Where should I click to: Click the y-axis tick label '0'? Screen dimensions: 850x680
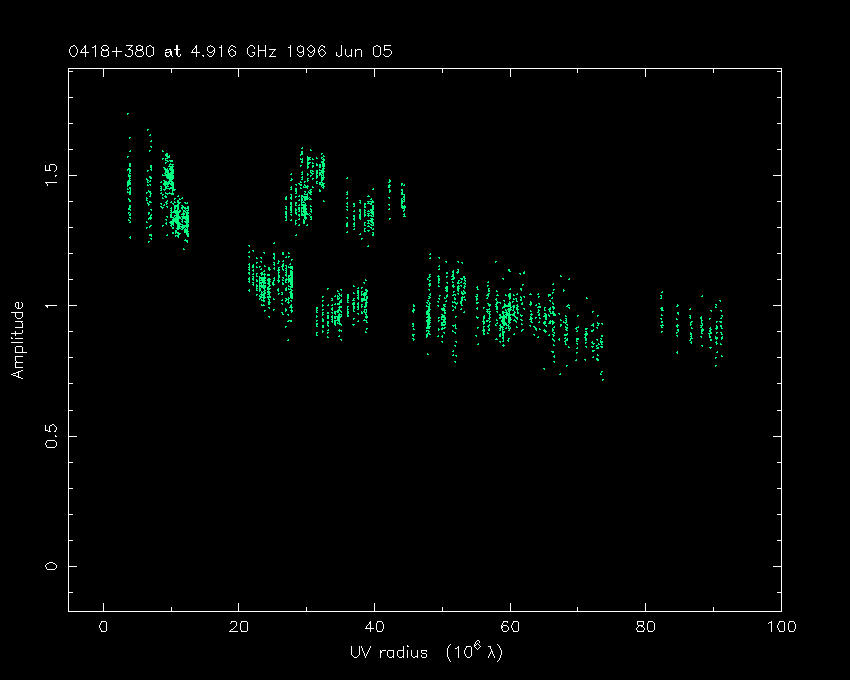point(52,566)
